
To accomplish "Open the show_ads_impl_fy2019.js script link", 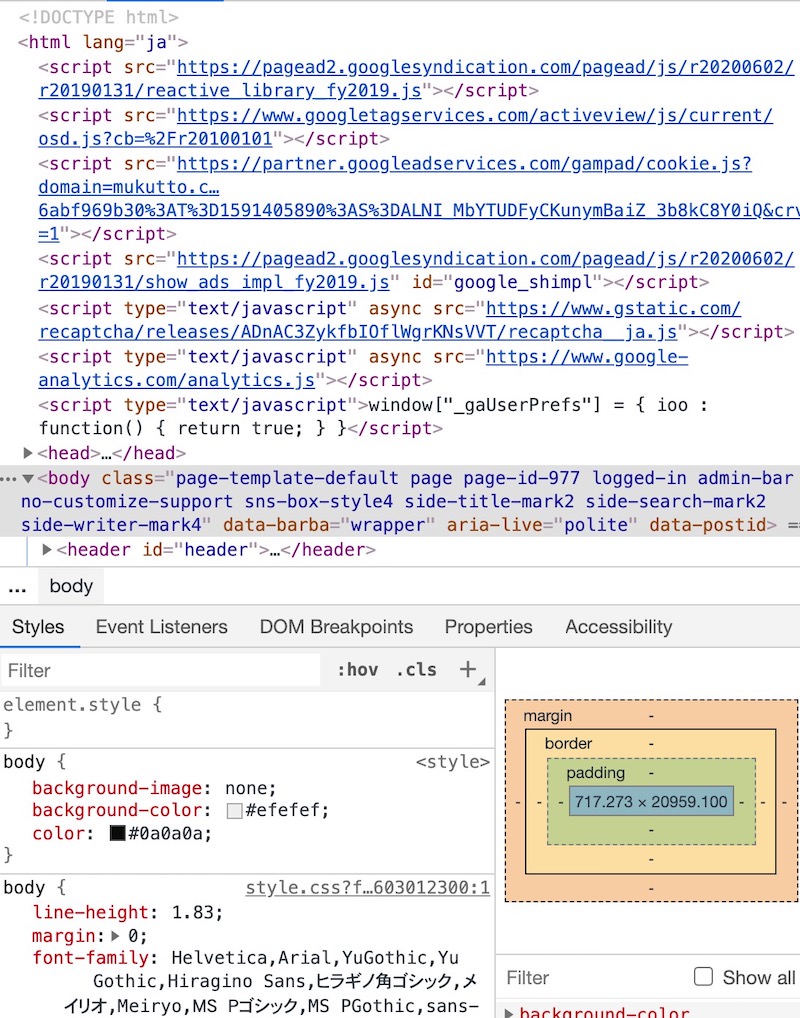I will [x=416, y=270].
